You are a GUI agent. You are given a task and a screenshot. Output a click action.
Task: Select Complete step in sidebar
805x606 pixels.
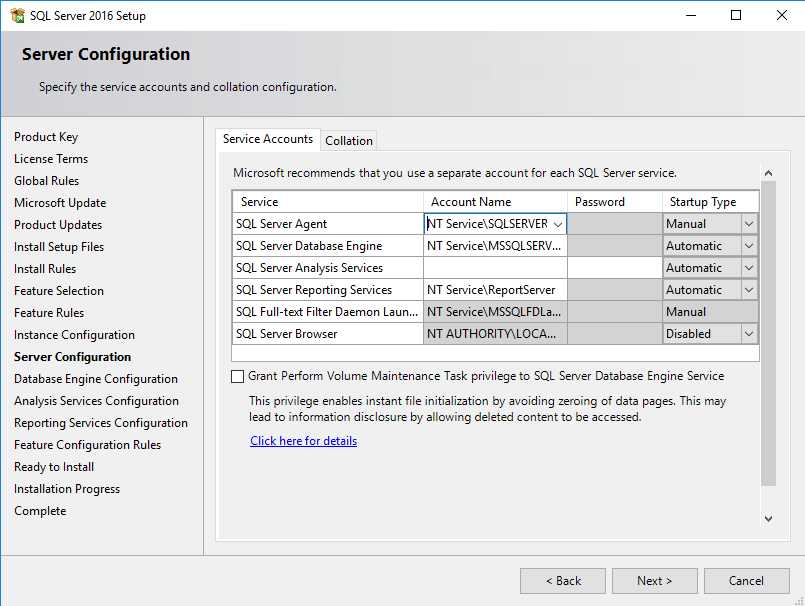tap(40, 512)
